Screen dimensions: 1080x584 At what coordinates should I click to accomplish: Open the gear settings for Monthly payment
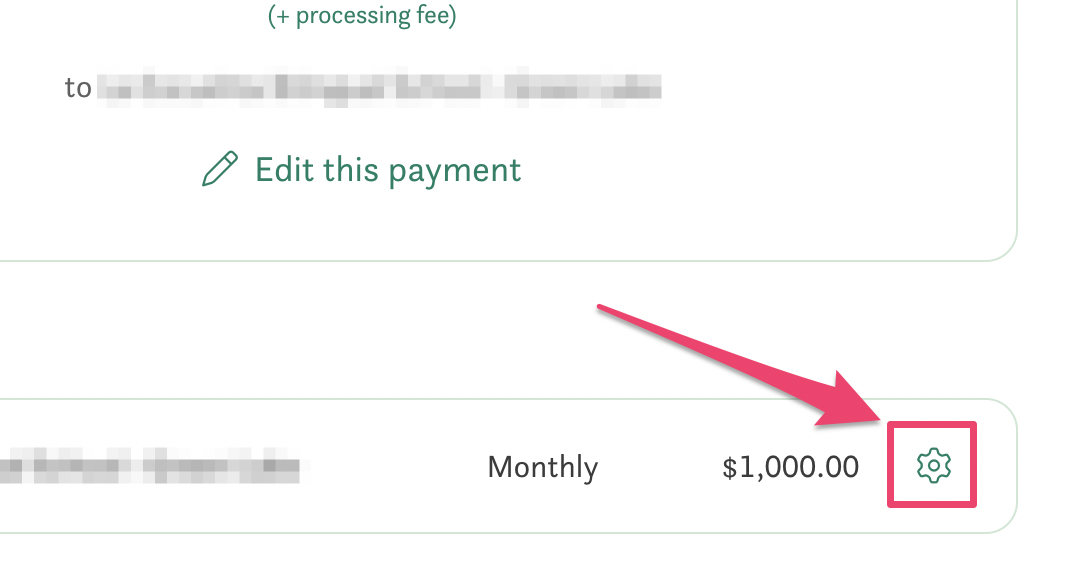933,465
